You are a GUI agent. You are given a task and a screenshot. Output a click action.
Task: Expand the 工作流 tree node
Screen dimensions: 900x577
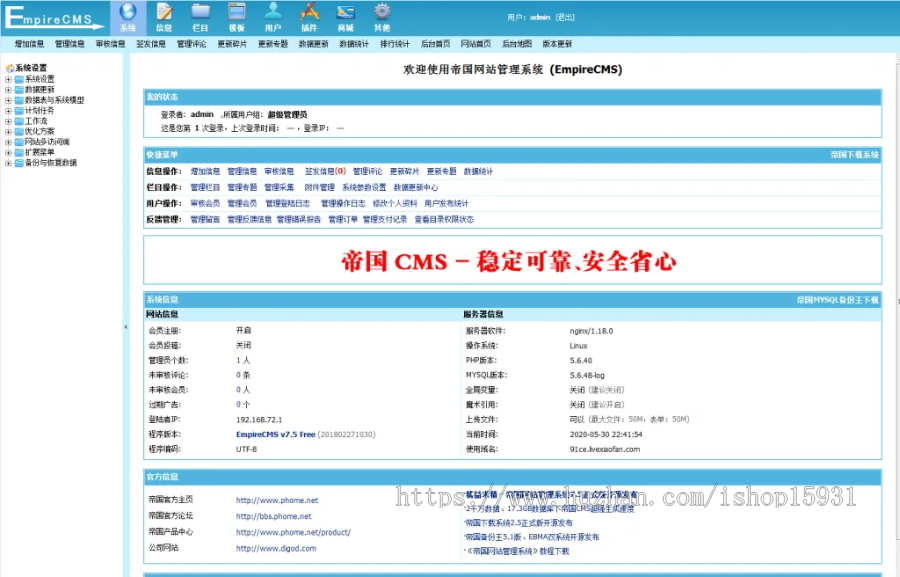(8, 121)
